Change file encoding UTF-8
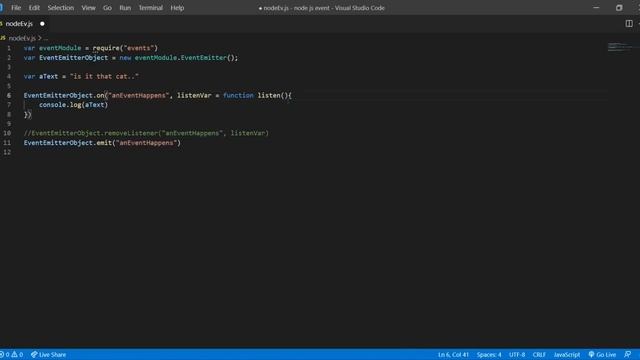The image size is (640, 360). [517, 355]
